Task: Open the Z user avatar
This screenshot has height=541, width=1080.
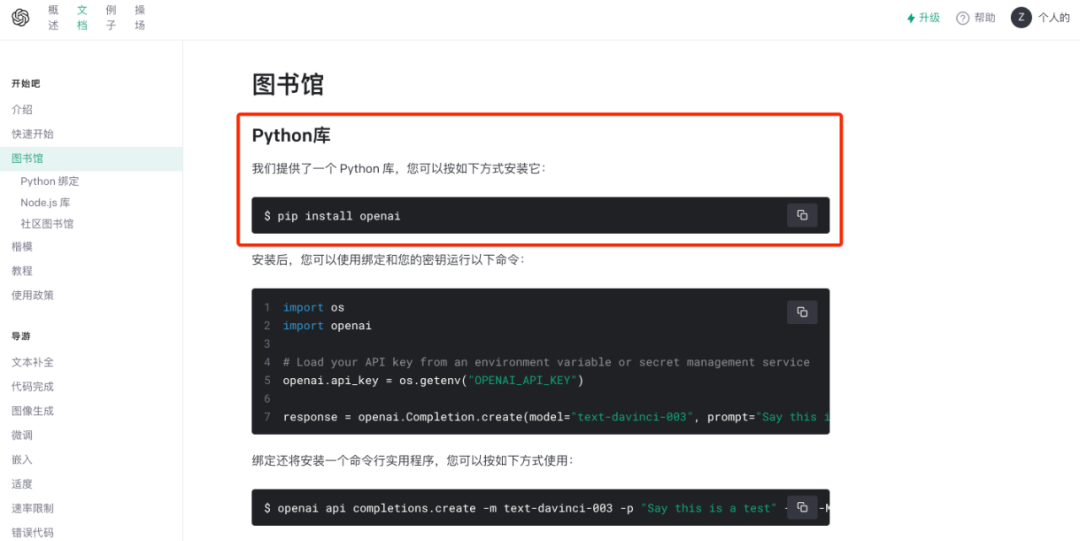Action: [x=1021, y=18]
